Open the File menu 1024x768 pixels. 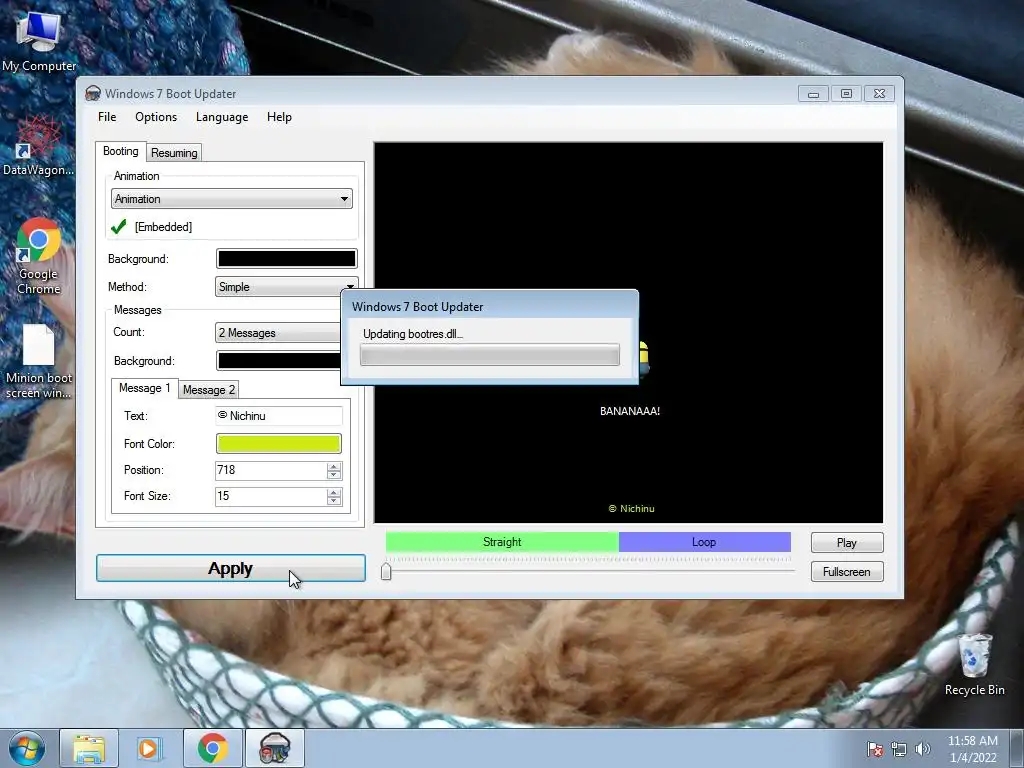click(x=107, y=117)
